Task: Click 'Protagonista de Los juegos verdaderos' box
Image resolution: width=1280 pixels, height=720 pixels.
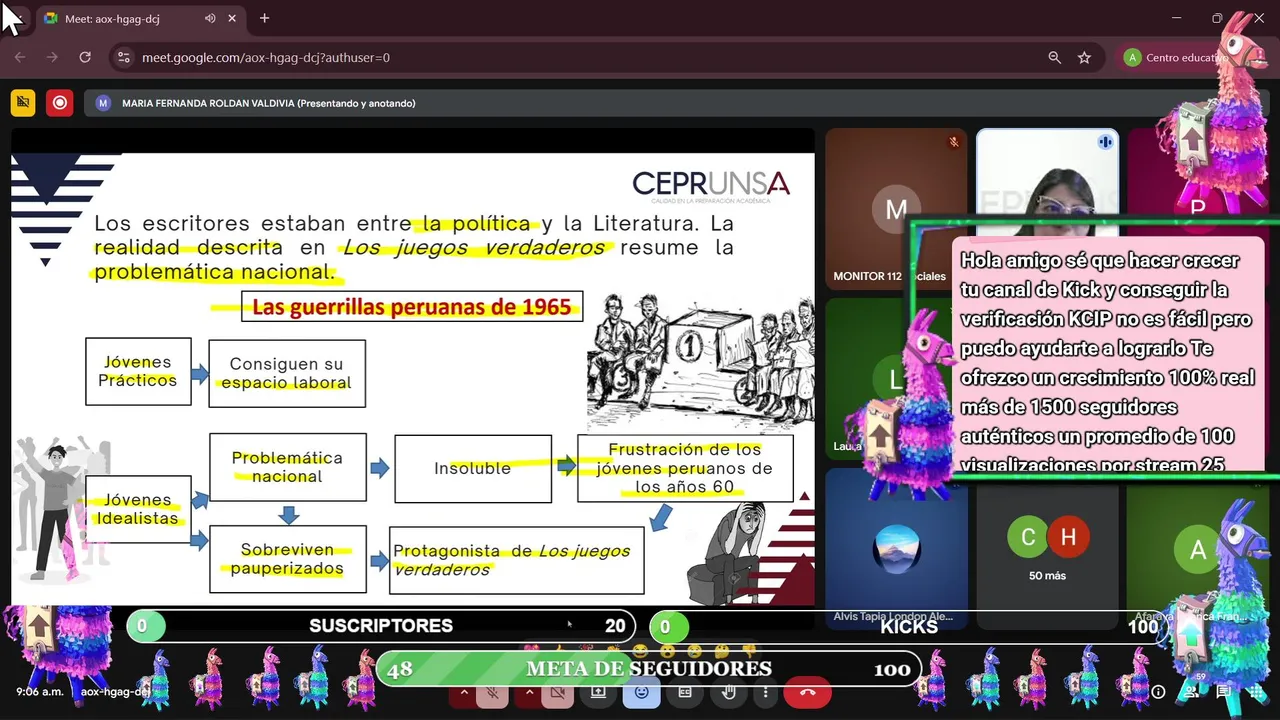Action: 516,560
